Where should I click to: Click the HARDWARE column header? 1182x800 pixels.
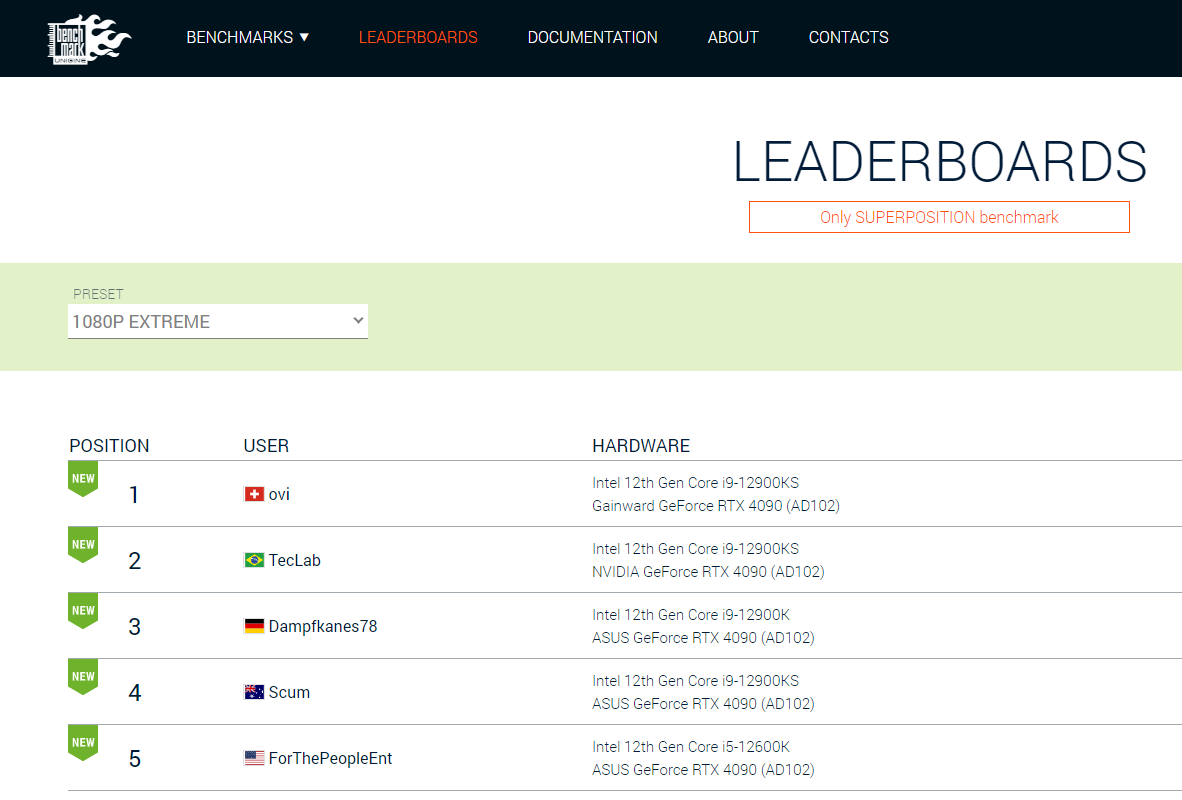(x=641, y=446)
